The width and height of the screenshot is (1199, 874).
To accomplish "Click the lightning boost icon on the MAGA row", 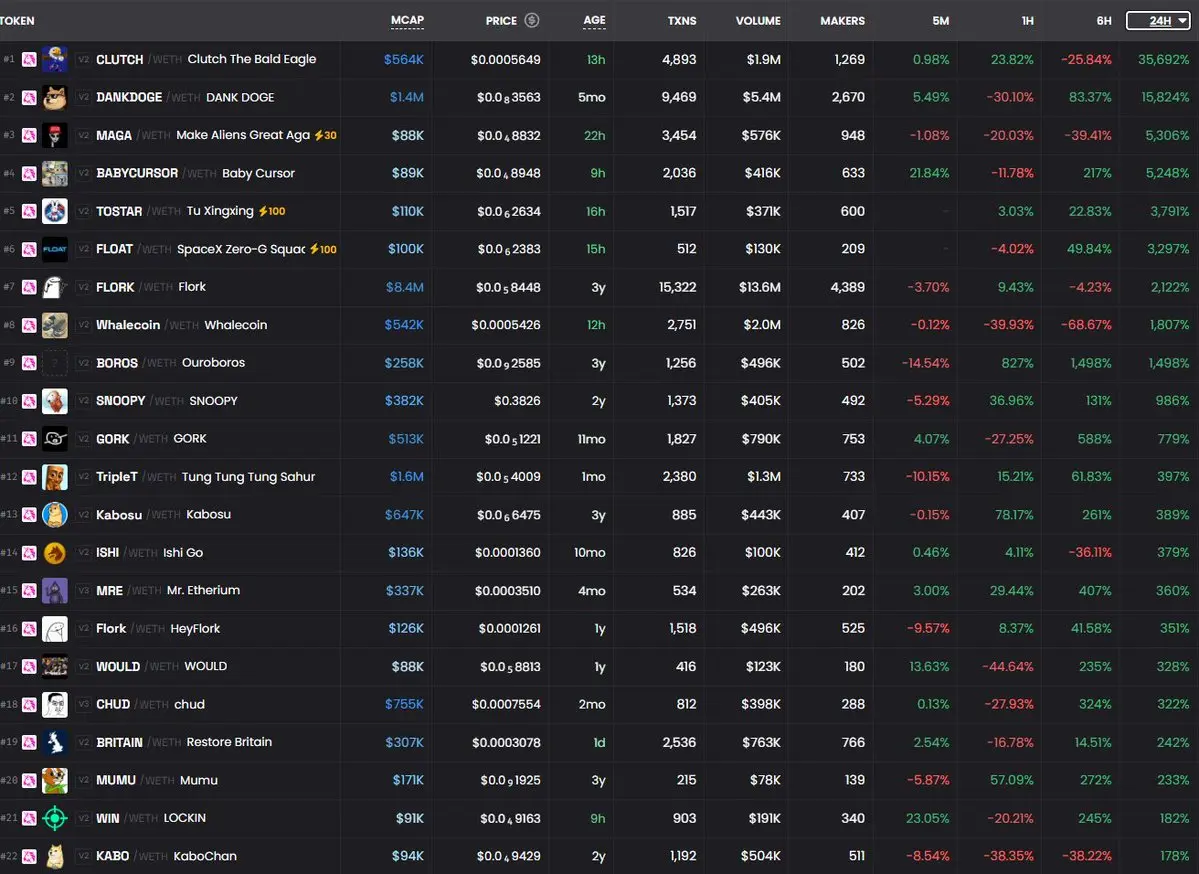I will [x=318, y=135].
